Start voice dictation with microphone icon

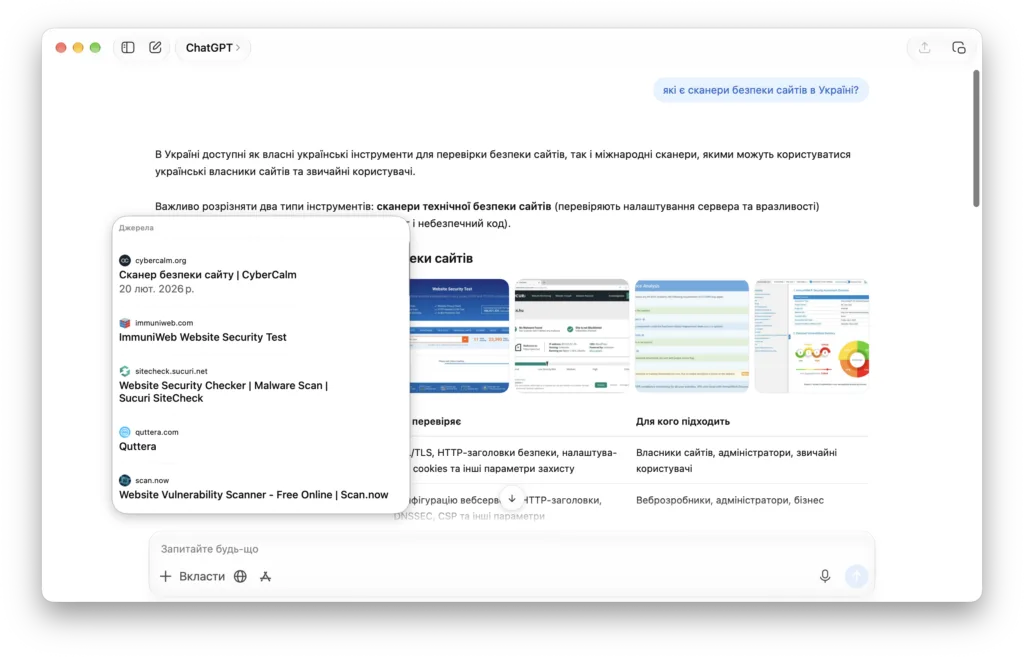[825, 576]
